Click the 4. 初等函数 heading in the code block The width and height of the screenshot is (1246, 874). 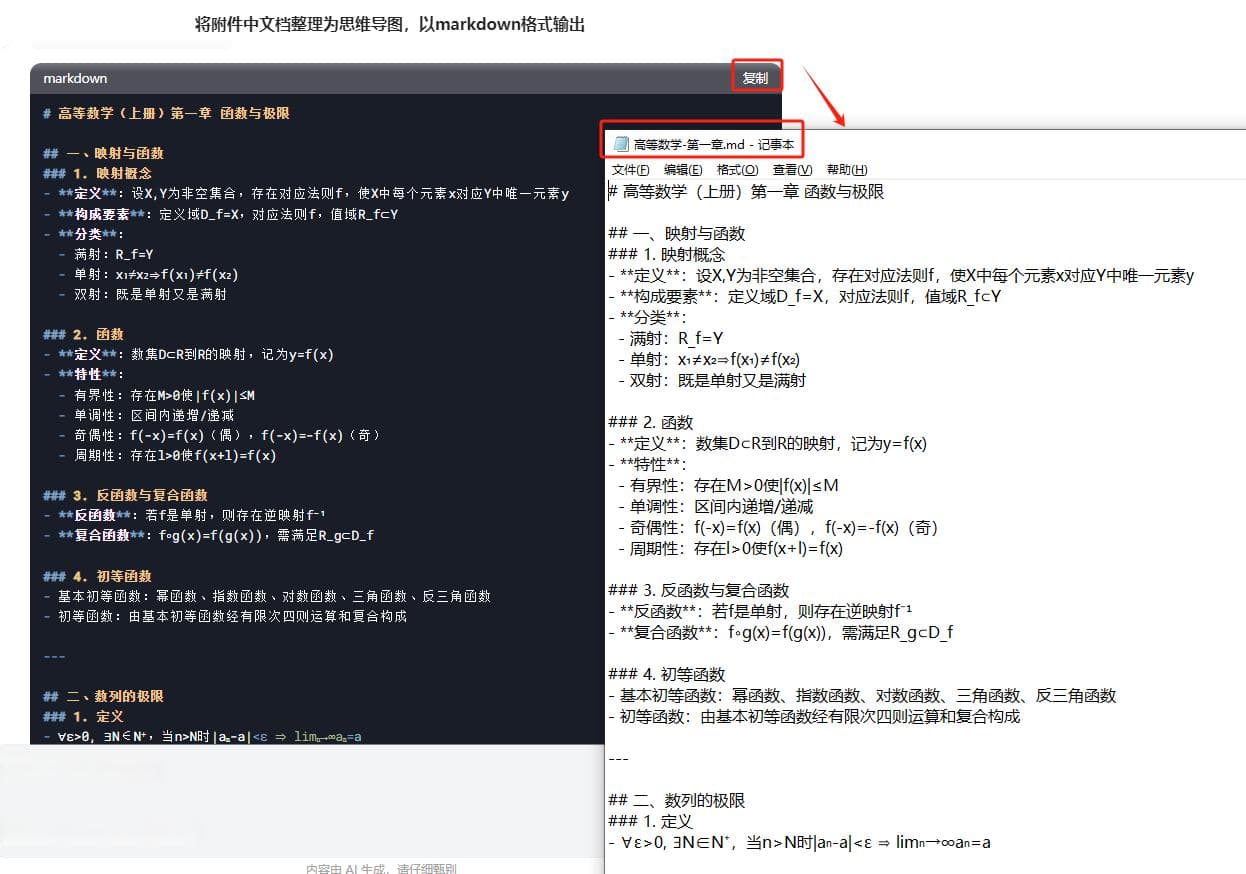[x=97, y=576]
